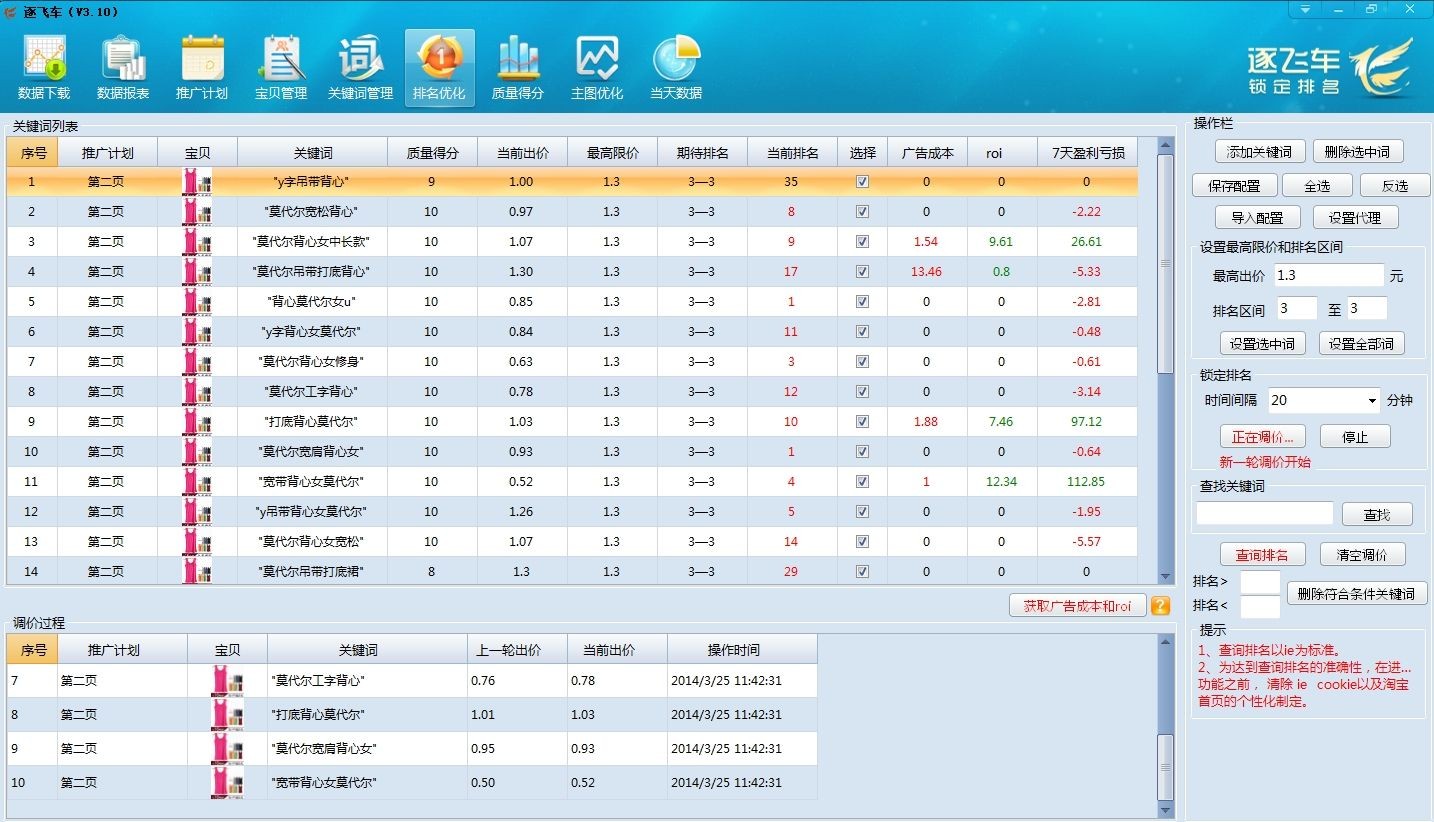Open 数据下载 toolbar icon
Viewport: 1434px width, 822px height.
point(44,68)
